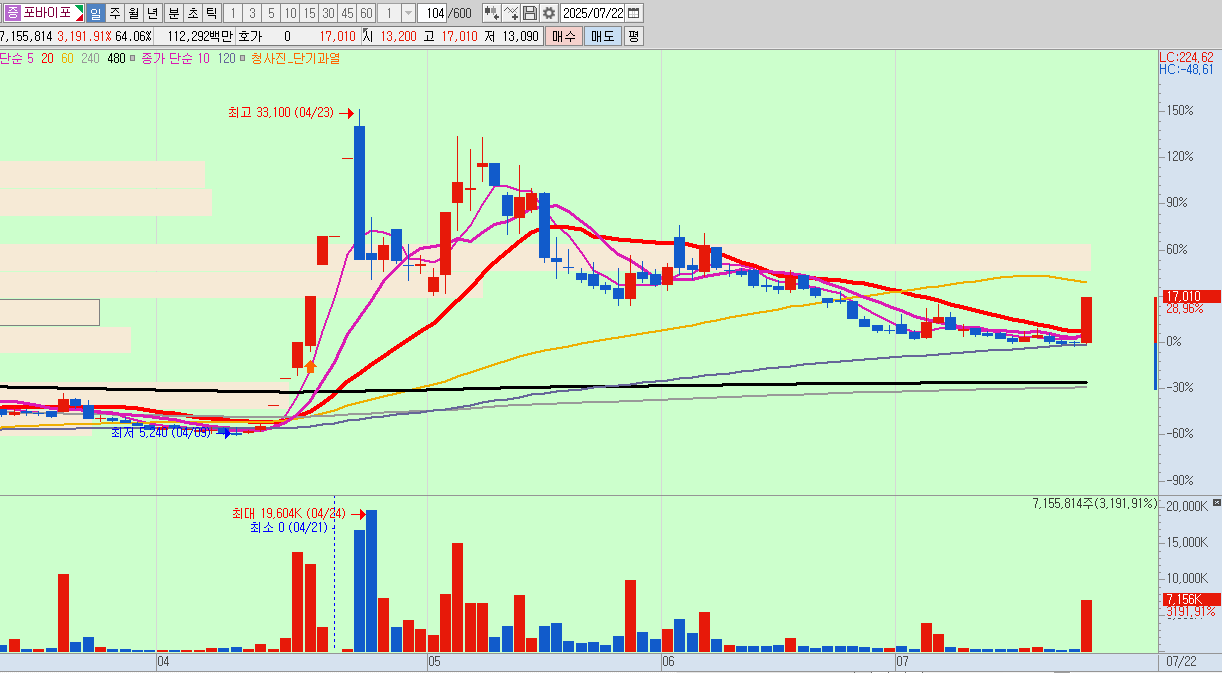The width and height of the screenshot is (1222, 673).
Task: Click the 07/22 date label on time axis
Action: (1182, 662)
